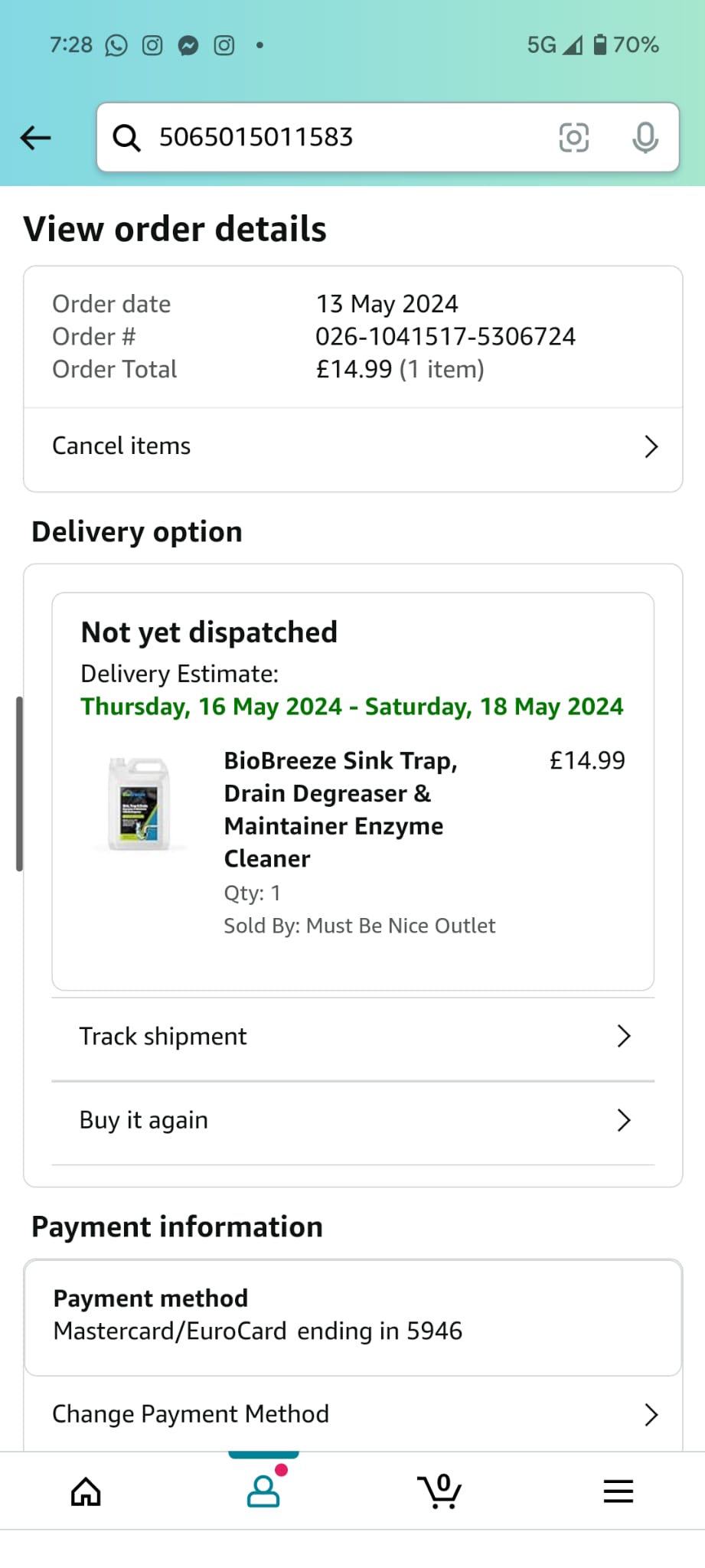This screenshot has height=1568, width=705.
Task: Activate the microphone voice search icon
Action: tap(645, 138)
